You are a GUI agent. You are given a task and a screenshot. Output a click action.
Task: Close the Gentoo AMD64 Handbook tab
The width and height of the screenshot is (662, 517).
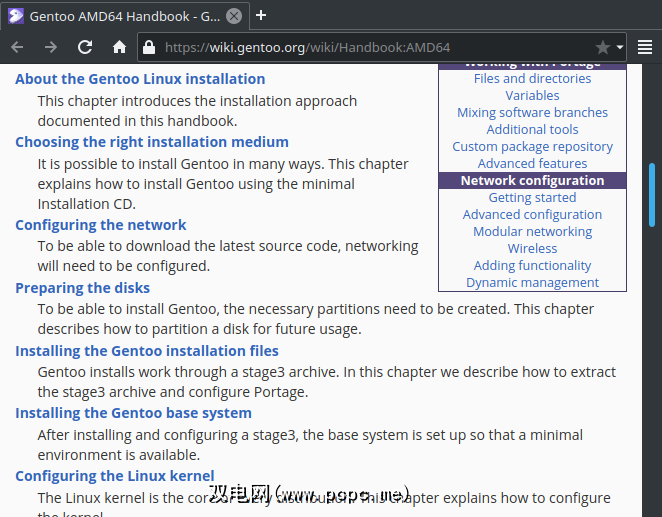[x=233, y=16]
